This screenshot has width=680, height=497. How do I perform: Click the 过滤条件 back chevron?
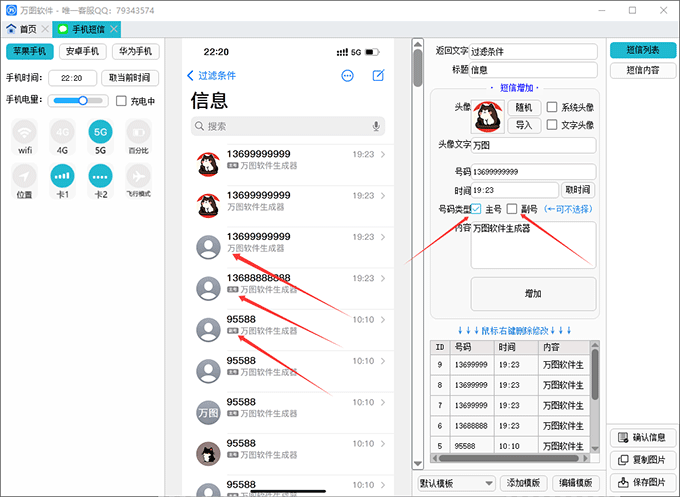tap(191, 75)
